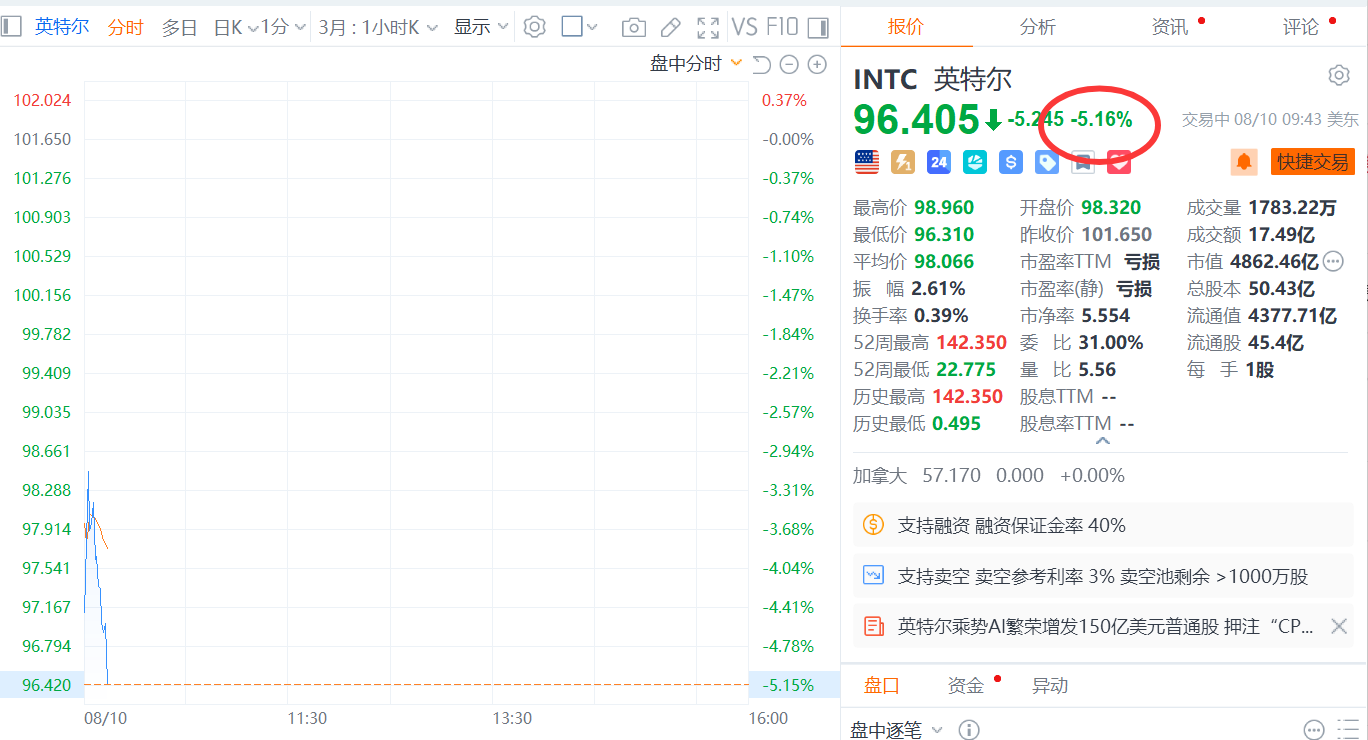Image resolution: width=1368 pixels, height=740 pixels.
Task: Click the 成交量 value 1783.22万
Action: click(1292, 208)
